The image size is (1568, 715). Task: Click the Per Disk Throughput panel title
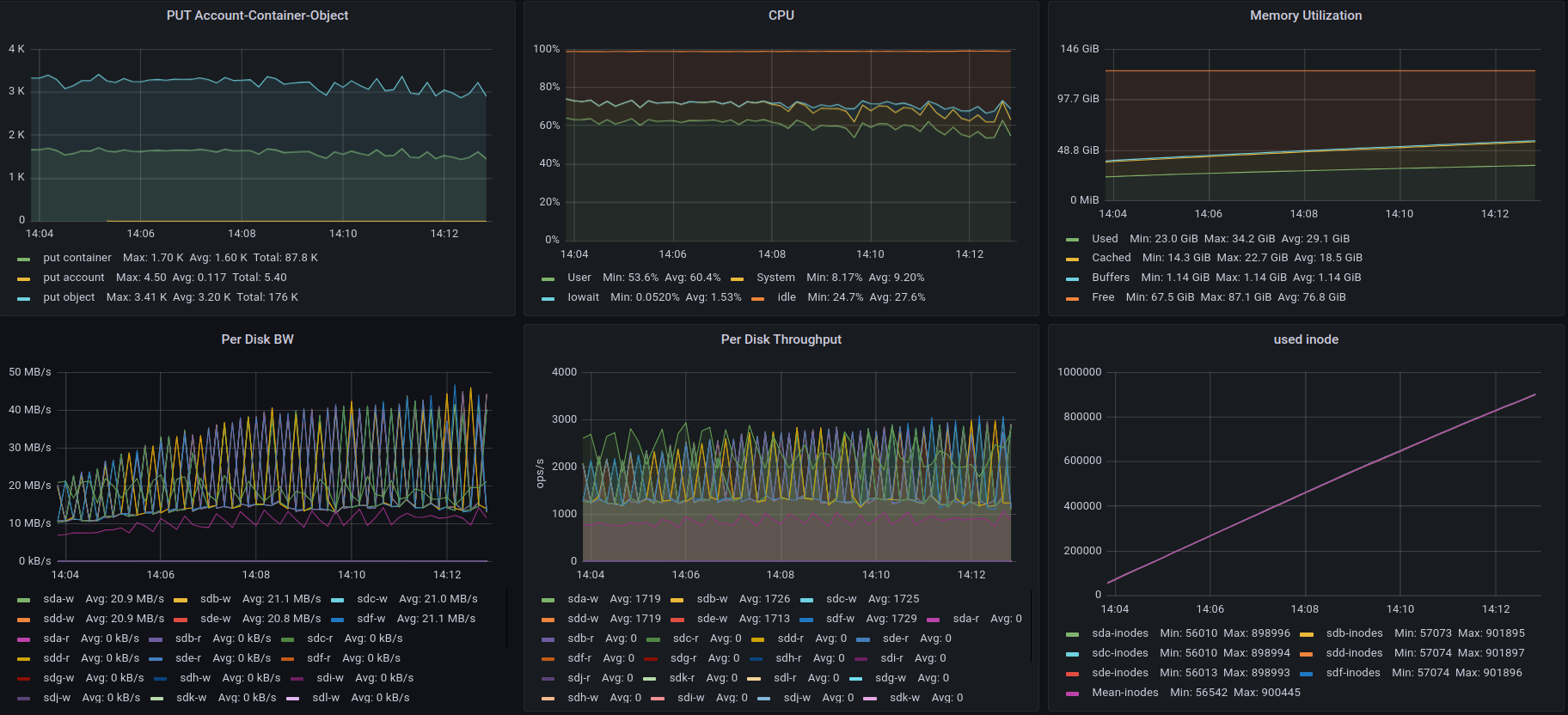coord(781,339)
